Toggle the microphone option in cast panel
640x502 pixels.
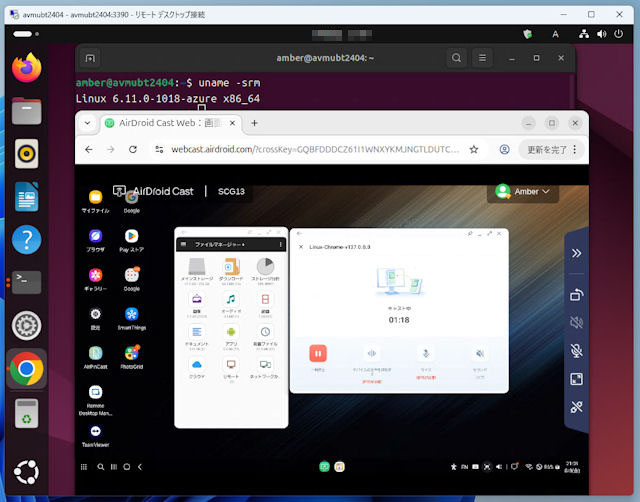pos(426,353)
